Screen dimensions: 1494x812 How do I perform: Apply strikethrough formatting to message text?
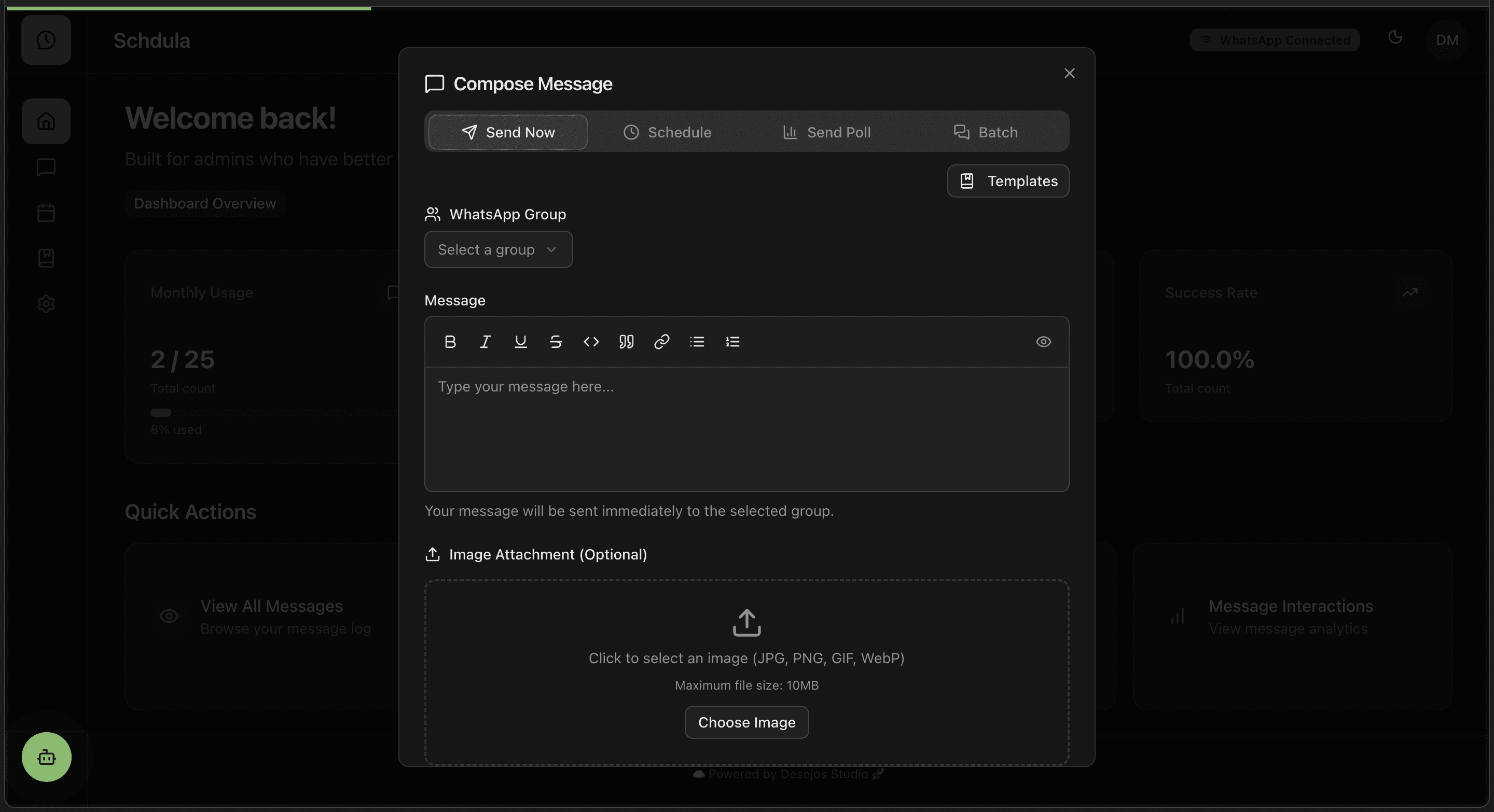pos(556,341)
